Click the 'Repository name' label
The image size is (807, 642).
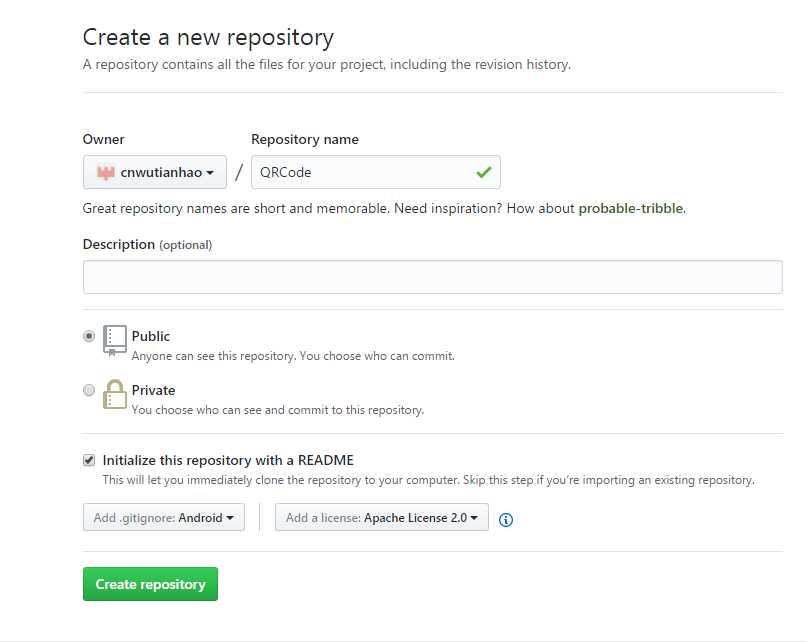pos(305,140)
